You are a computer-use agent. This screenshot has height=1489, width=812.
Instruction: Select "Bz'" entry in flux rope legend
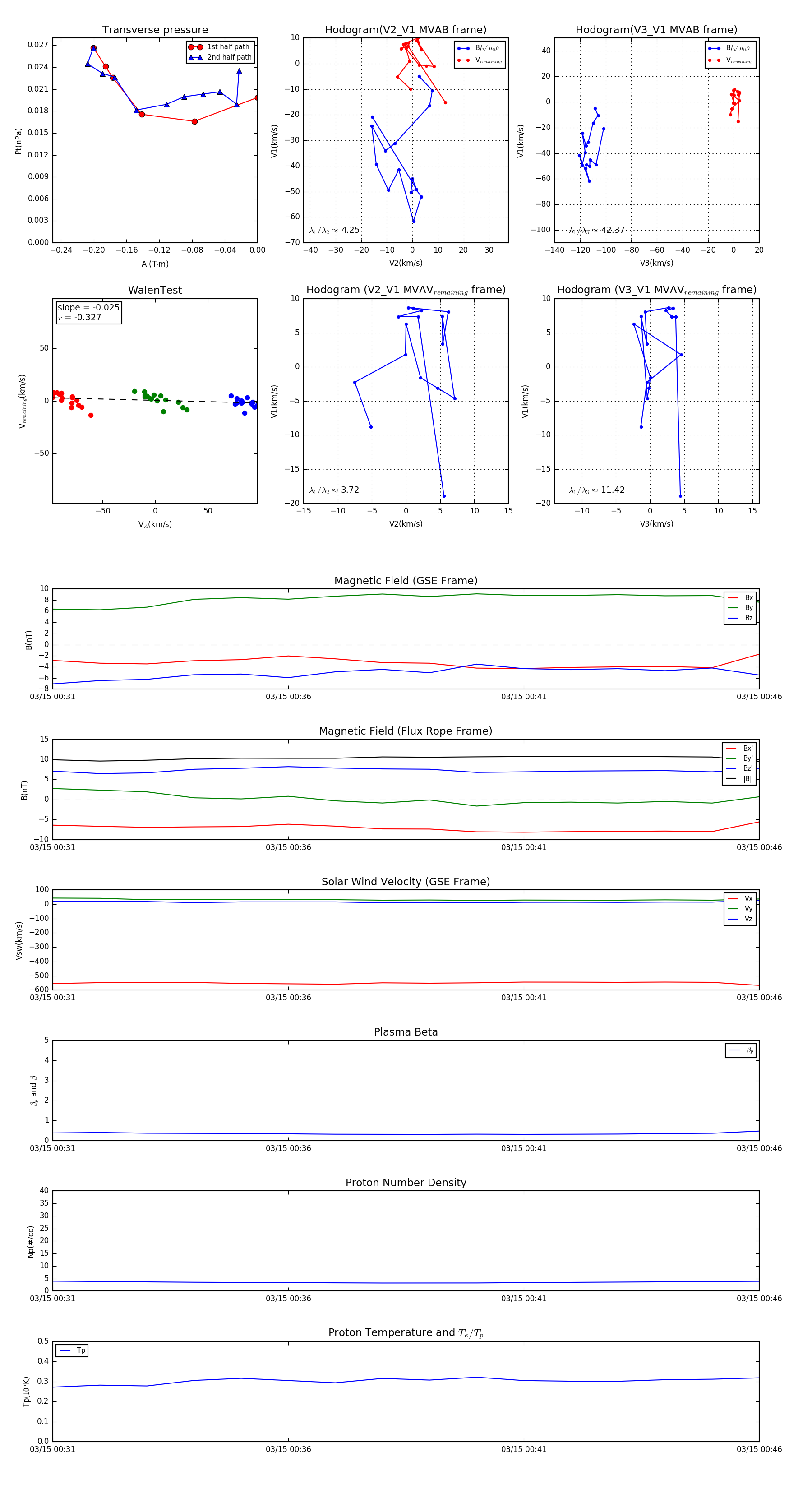739,768
